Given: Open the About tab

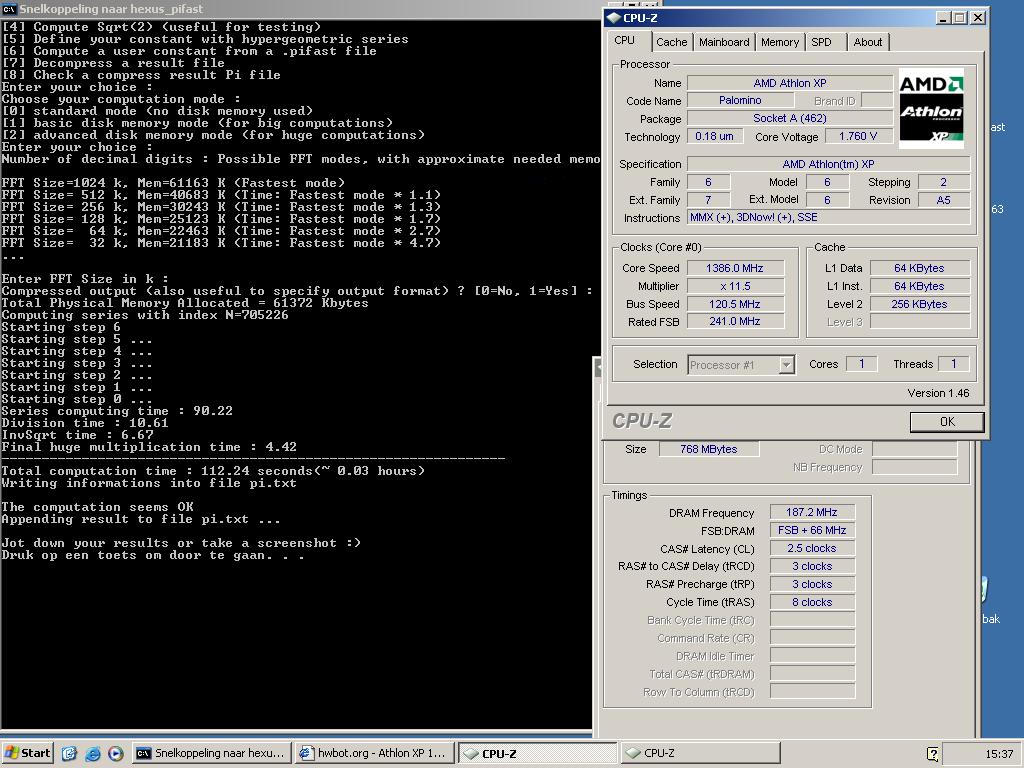Looking at the screenshot, I should point(867,42).
